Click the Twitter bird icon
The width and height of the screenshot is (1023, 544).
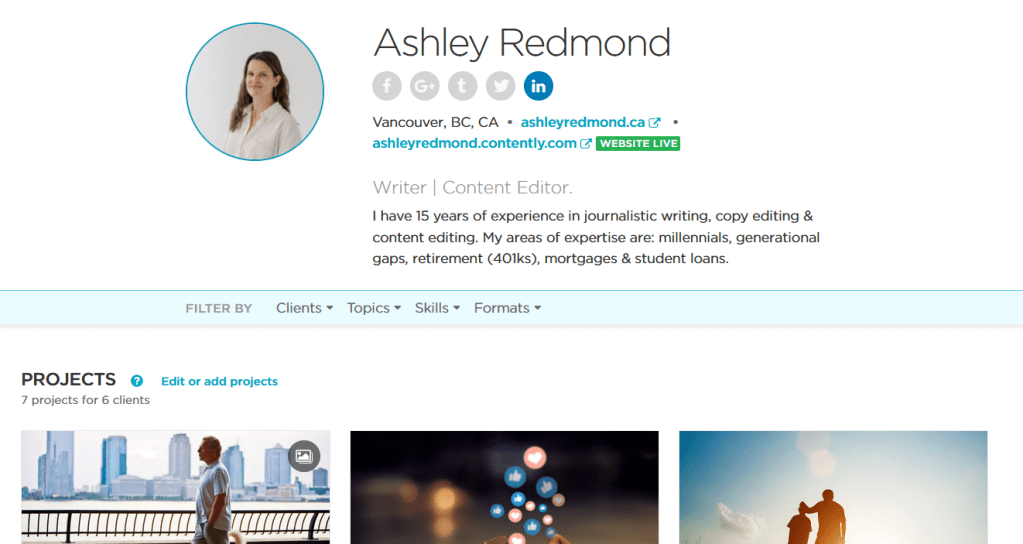click(x=500, y=86)
